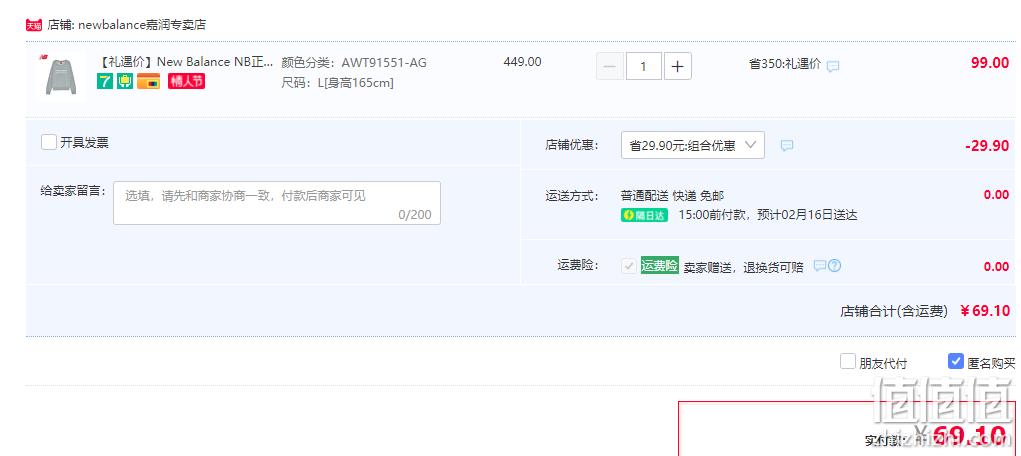Click the shop total ￥69.10

click(985, 311)
